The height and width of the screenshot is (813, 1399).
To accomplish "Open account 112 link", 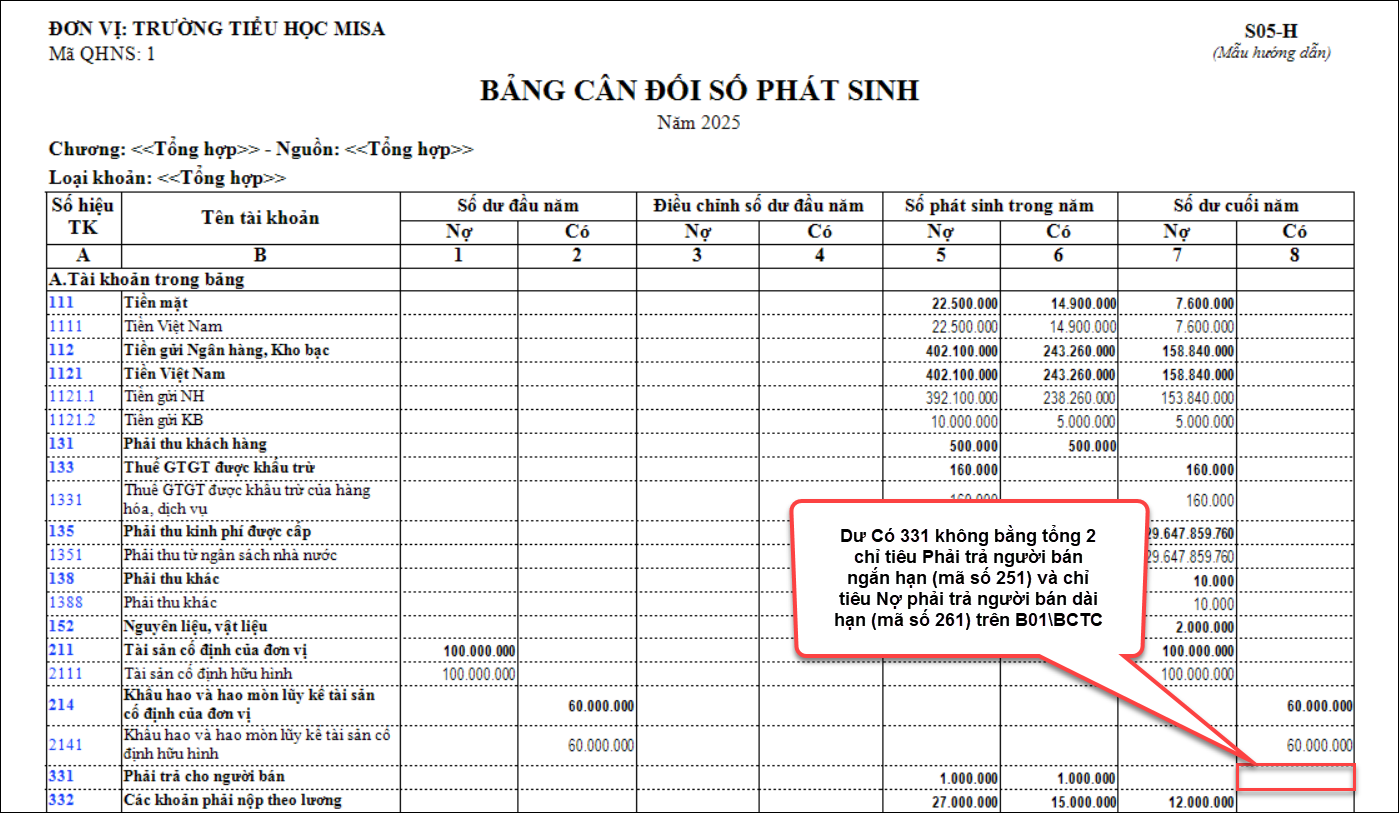I will click(60, 350).
